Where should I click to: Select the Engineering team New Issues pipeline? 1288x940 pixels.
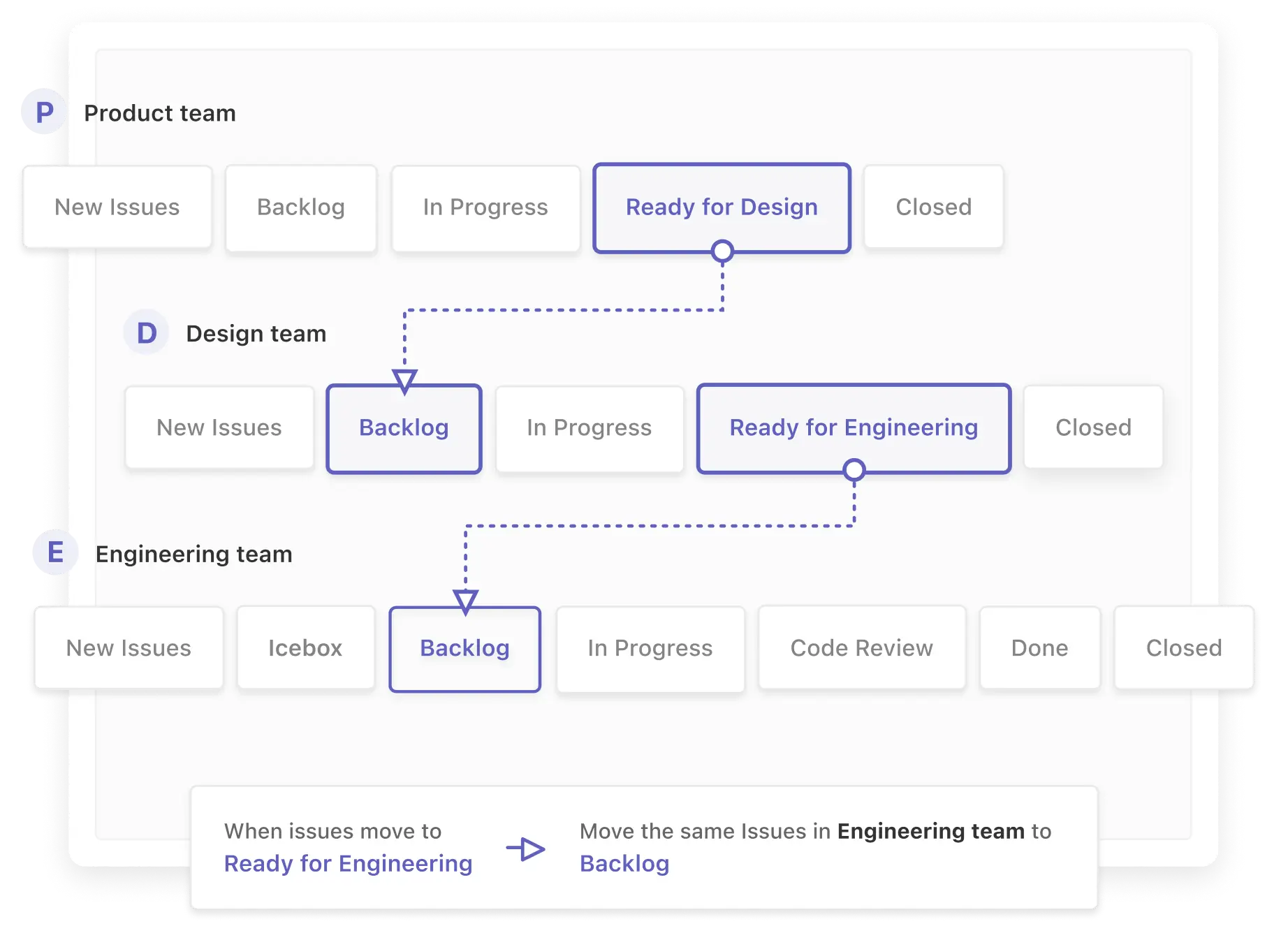click(x=129, y=648)
